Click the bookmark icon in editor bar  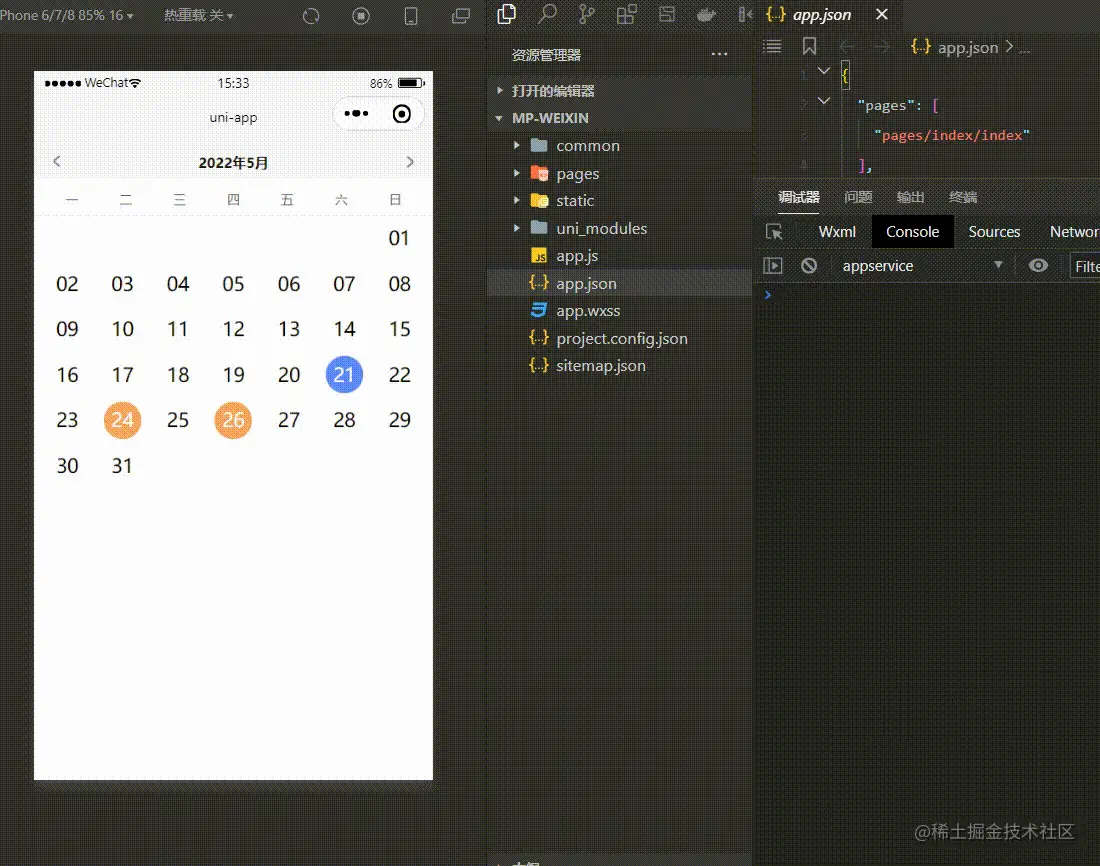pos(809,46)
